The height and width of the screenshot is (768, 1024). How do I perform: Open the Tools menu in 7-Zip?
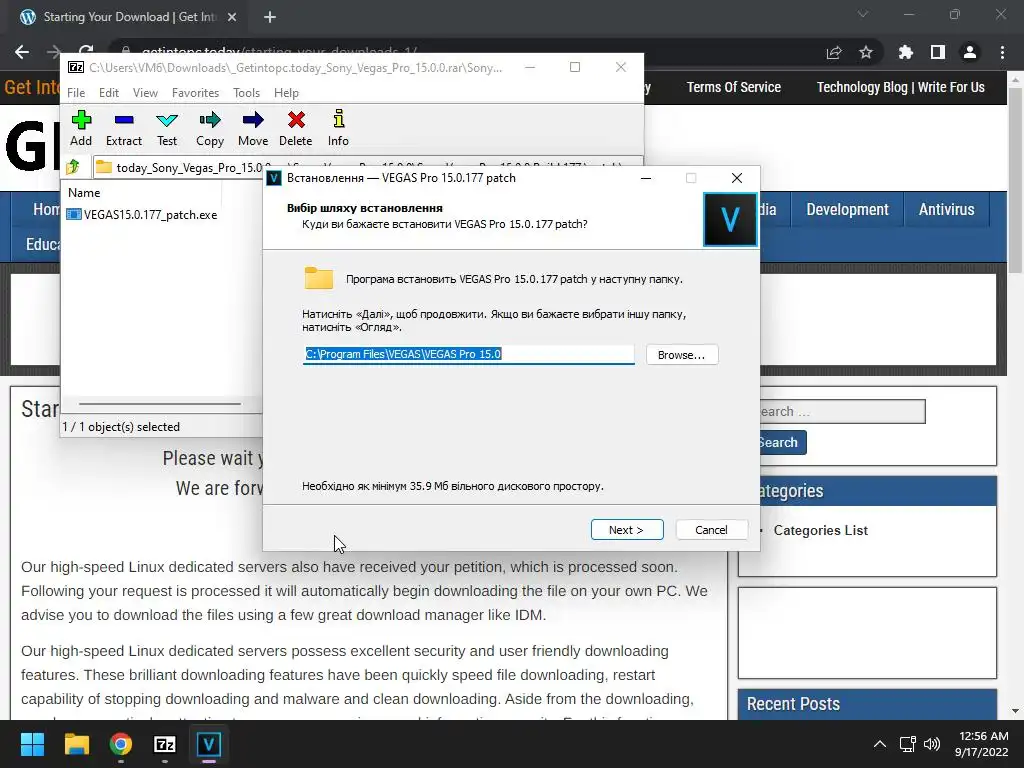tap(246, 93)
